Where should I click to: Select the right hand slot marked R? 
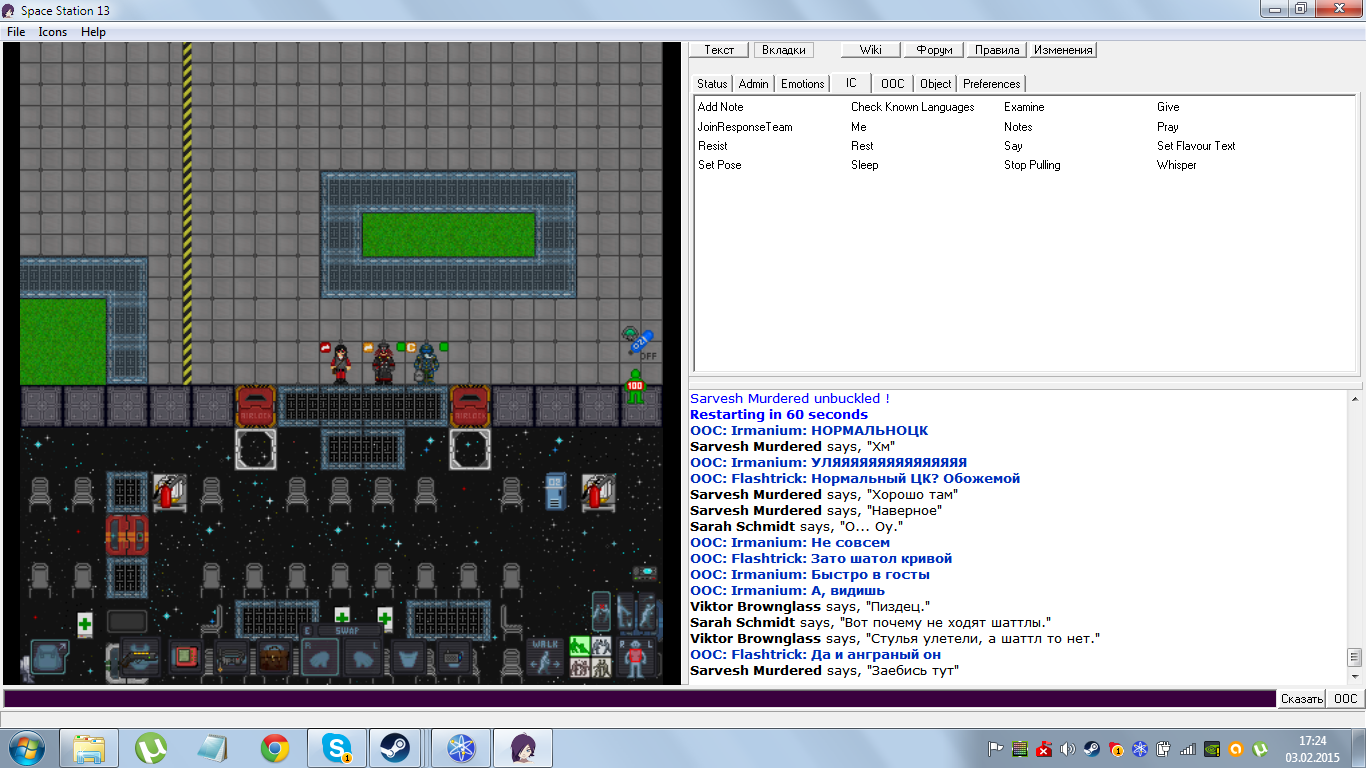coord(320,657)
